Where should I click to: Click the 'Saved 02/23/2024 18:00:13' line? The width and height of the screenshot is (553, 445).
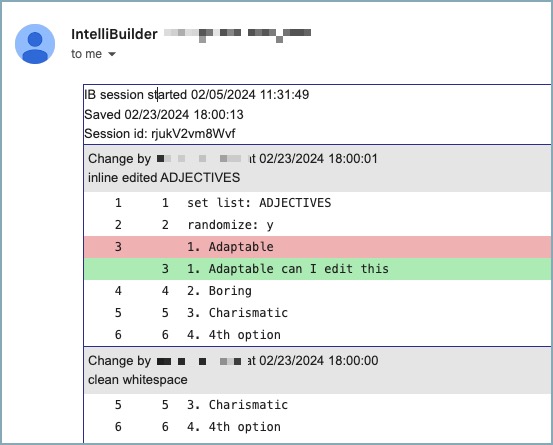click(164, 115)
